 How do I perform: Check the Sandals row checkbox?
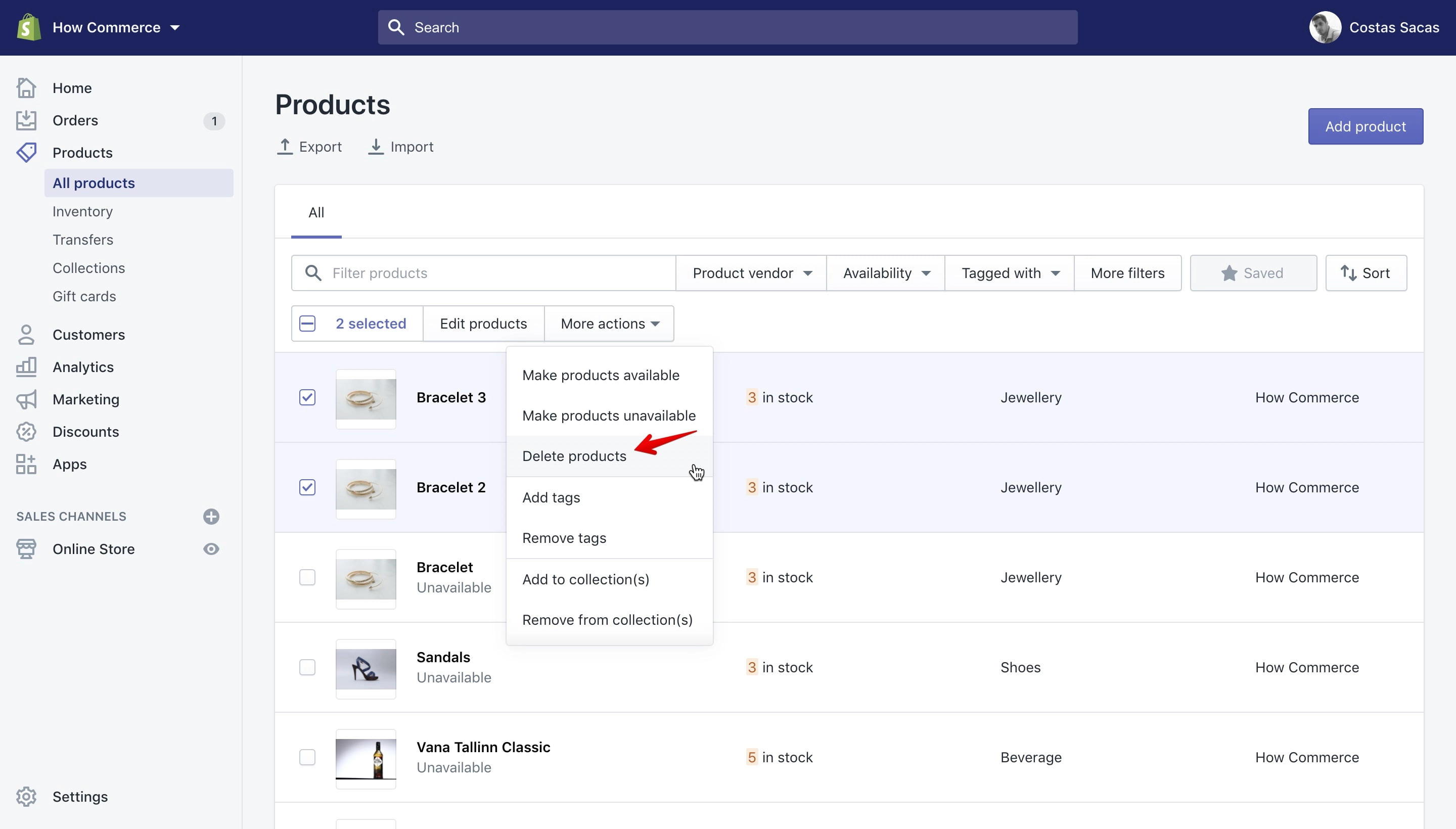click(x=307, y=667)
